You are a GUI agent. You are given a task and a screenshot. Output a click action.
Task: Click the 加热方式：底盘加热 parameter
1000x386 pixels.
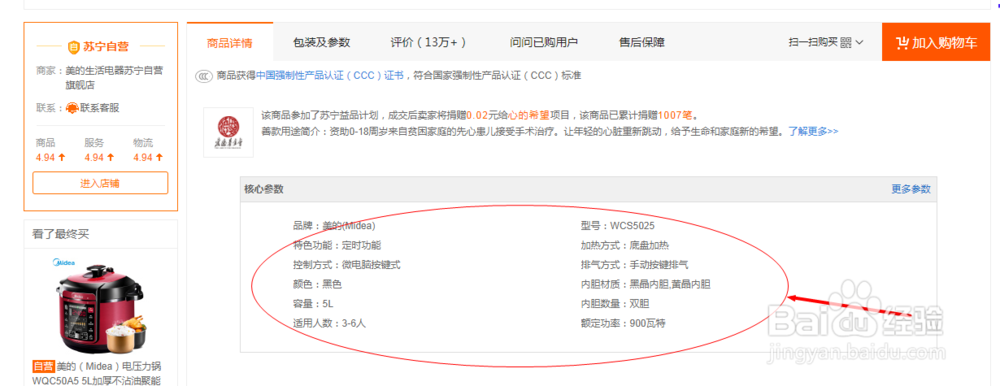click(x=624, y=245)
